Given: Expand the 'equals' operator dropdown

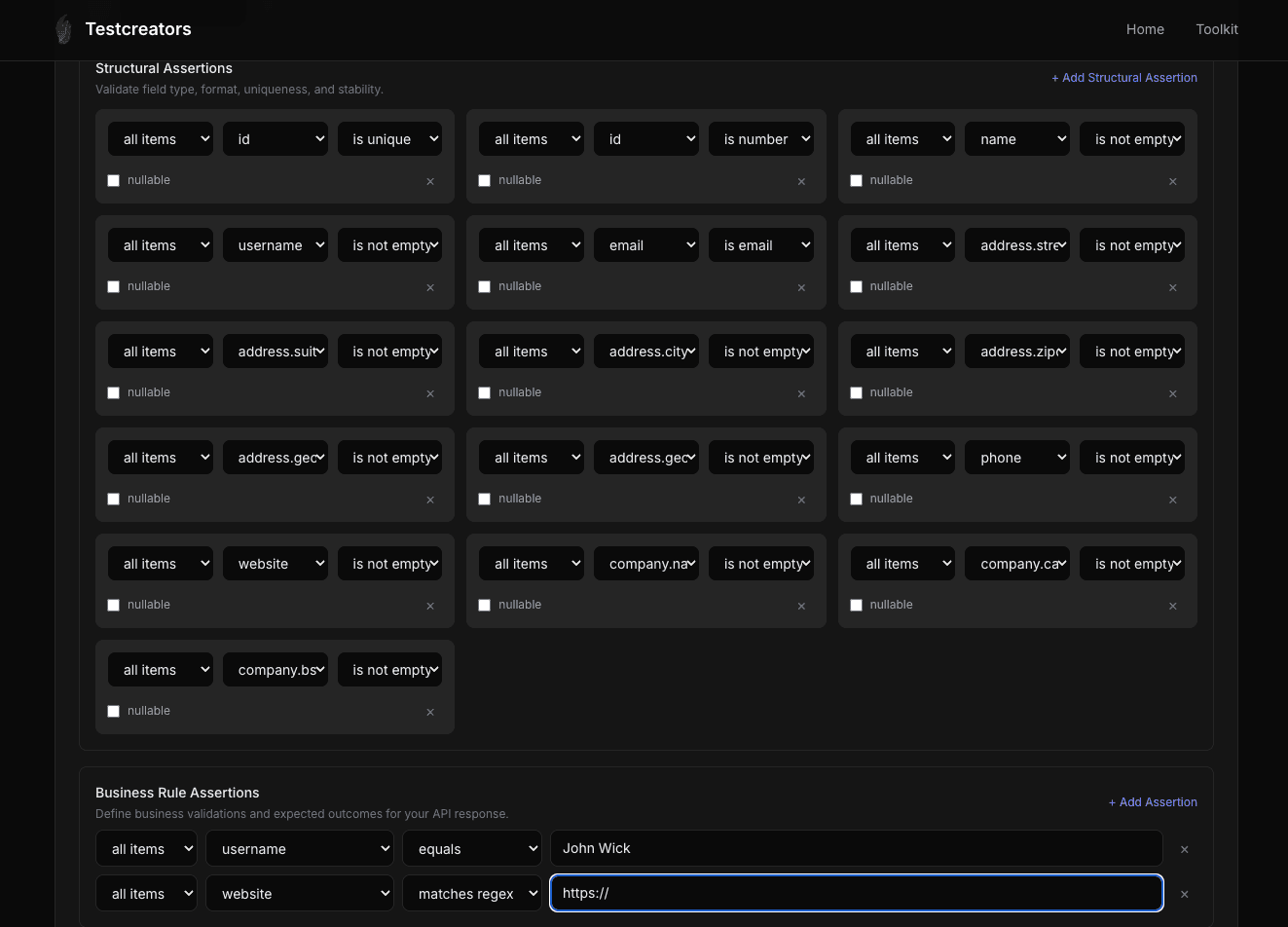Looking at the screenshot, I should coord(472,849).
